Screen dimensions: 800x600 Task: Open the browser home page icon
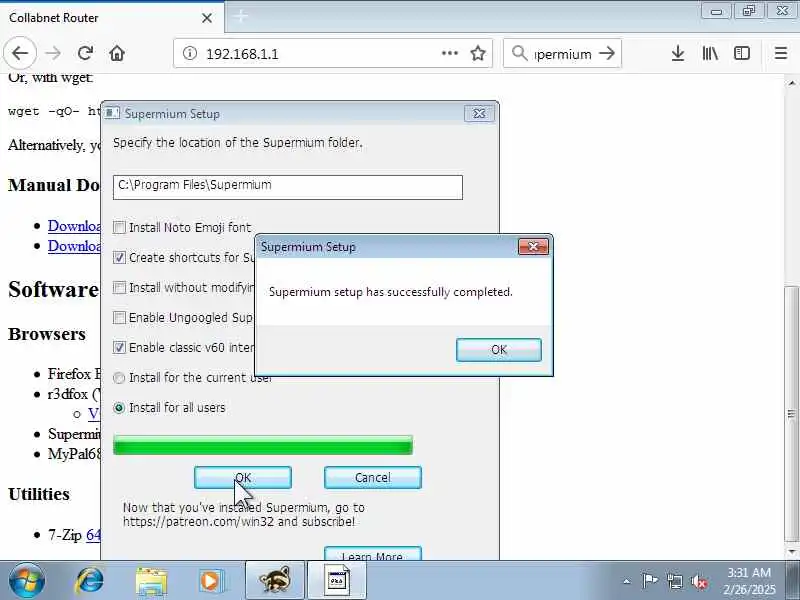(117, 53)
